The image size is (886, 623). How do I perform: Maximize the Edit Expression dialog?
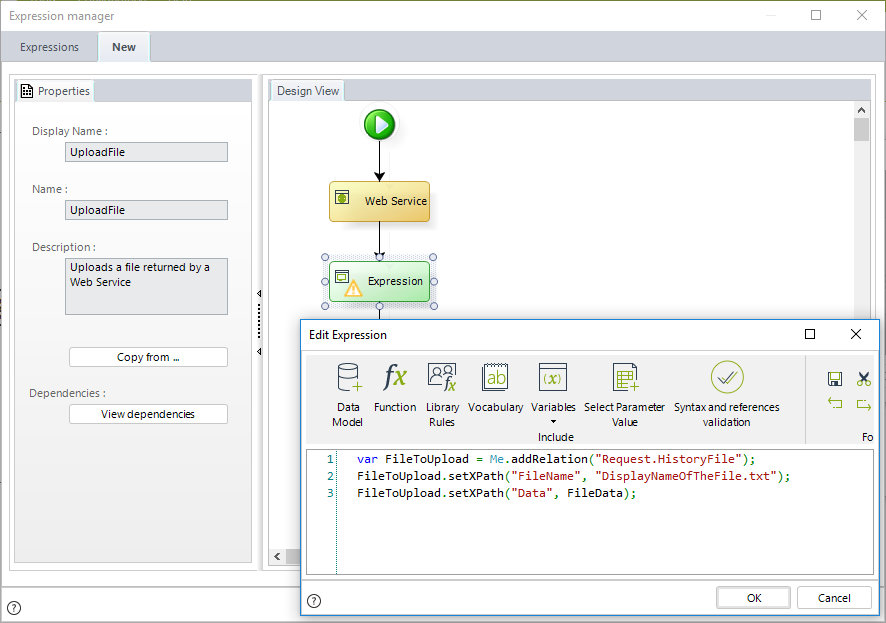click(810, 334)
